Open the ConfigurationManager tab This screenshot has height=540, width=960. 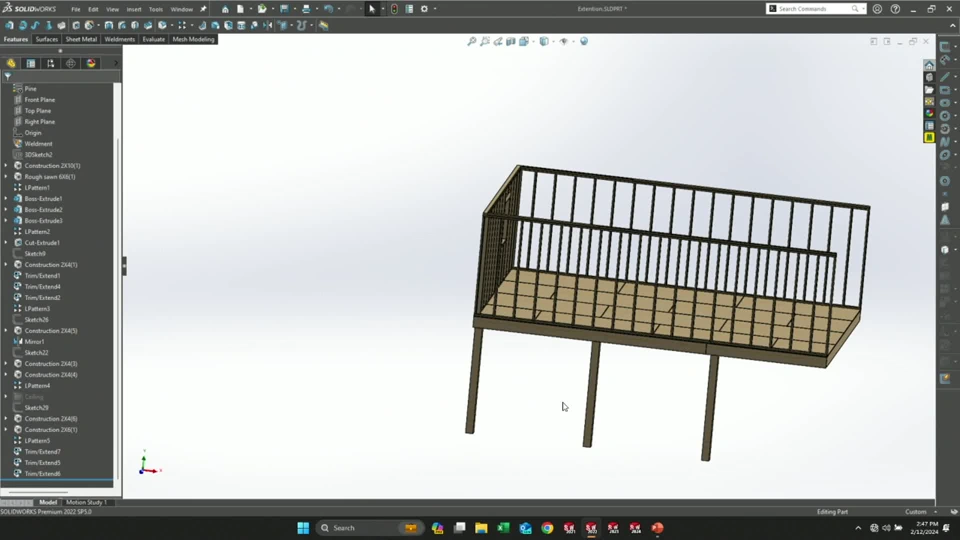[x=51, y=63]
